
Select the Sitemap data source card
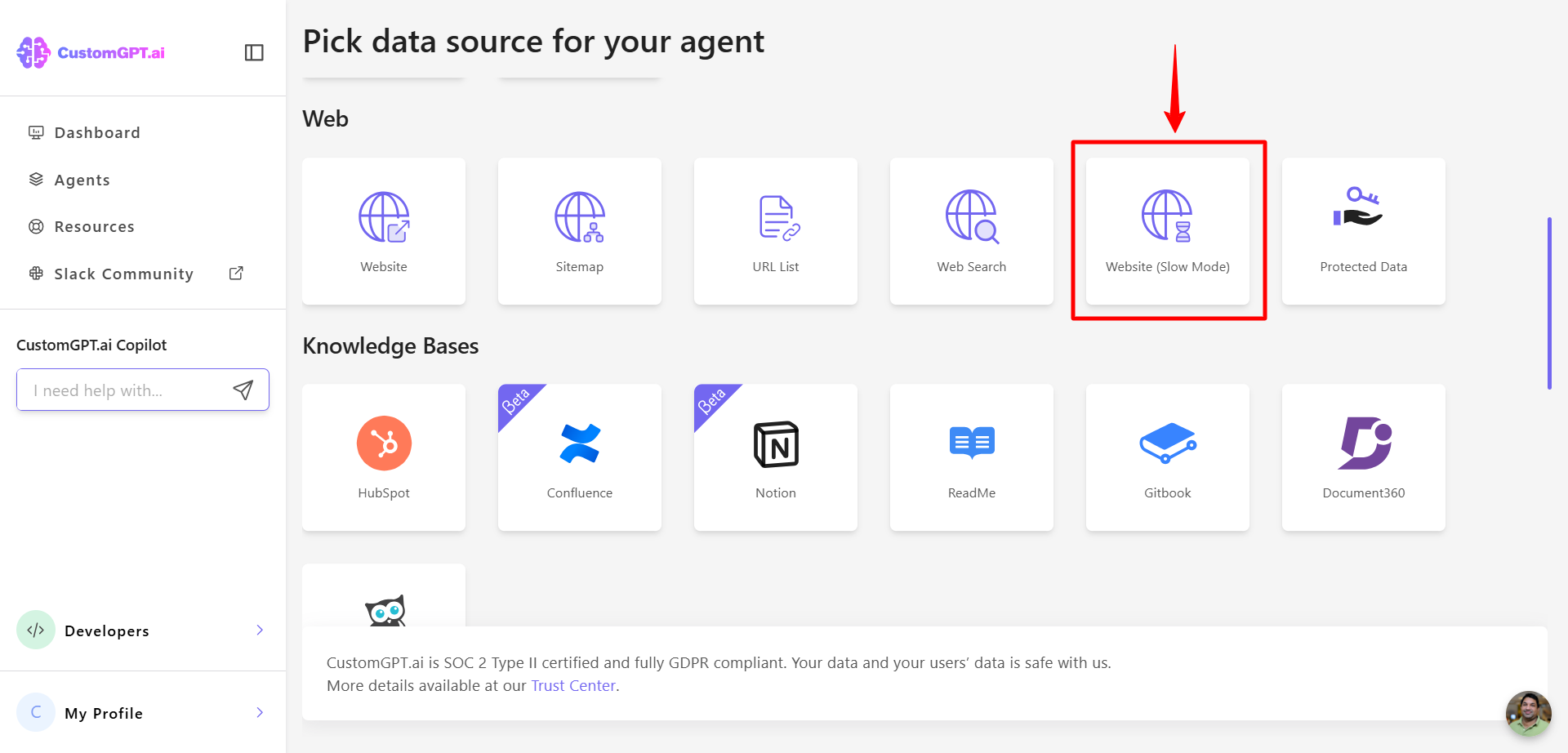(x=580, y=231)
